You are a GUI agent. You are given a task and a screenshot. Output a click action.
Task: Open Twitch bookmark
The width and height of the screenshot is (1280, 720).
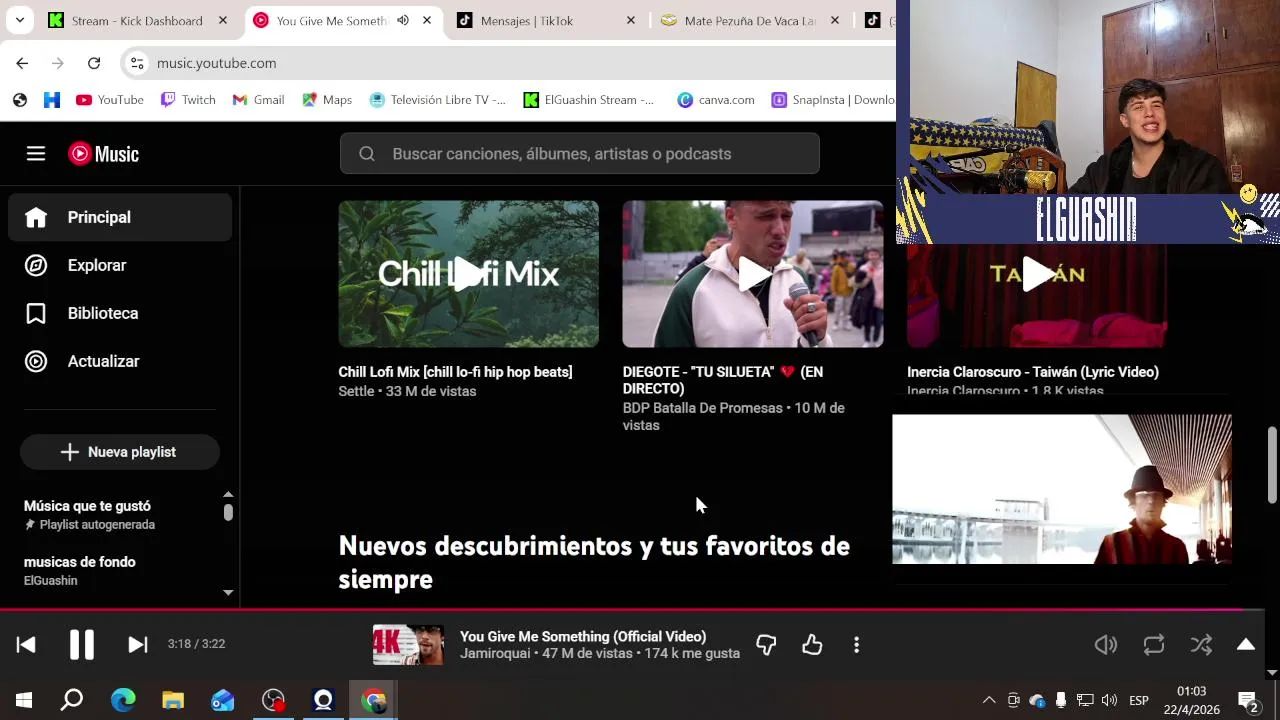(x=188, y=100)
